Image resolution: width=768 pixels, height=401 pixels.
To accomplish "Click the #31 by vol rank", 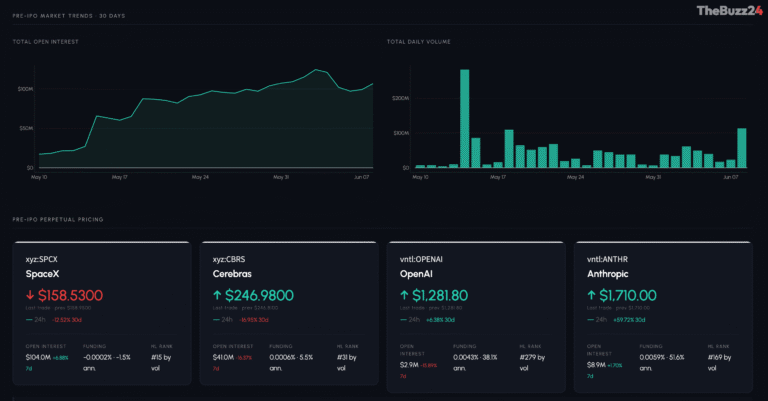I will (x=347, y=362).
